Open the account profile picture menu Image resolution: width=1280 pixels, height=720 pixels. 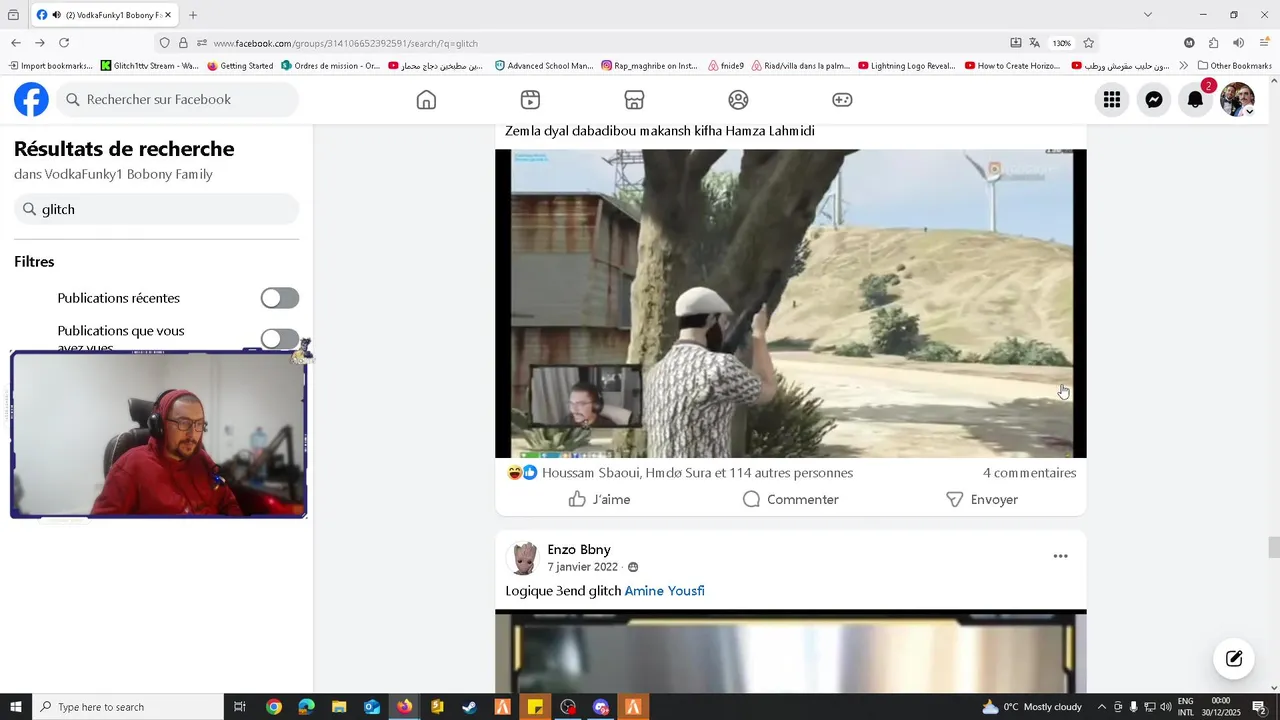(x=1237, y=99)
